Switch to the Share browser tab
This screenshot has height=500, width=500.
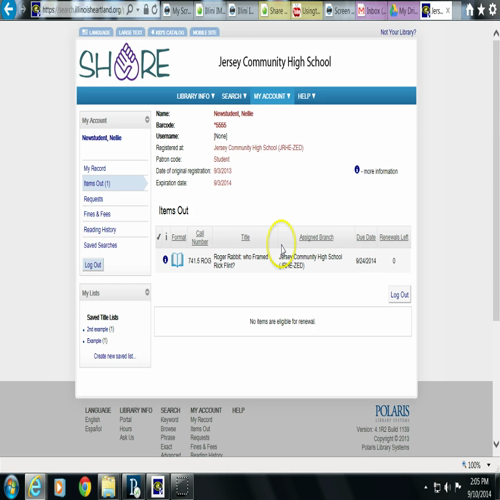(x=275, y=11)
